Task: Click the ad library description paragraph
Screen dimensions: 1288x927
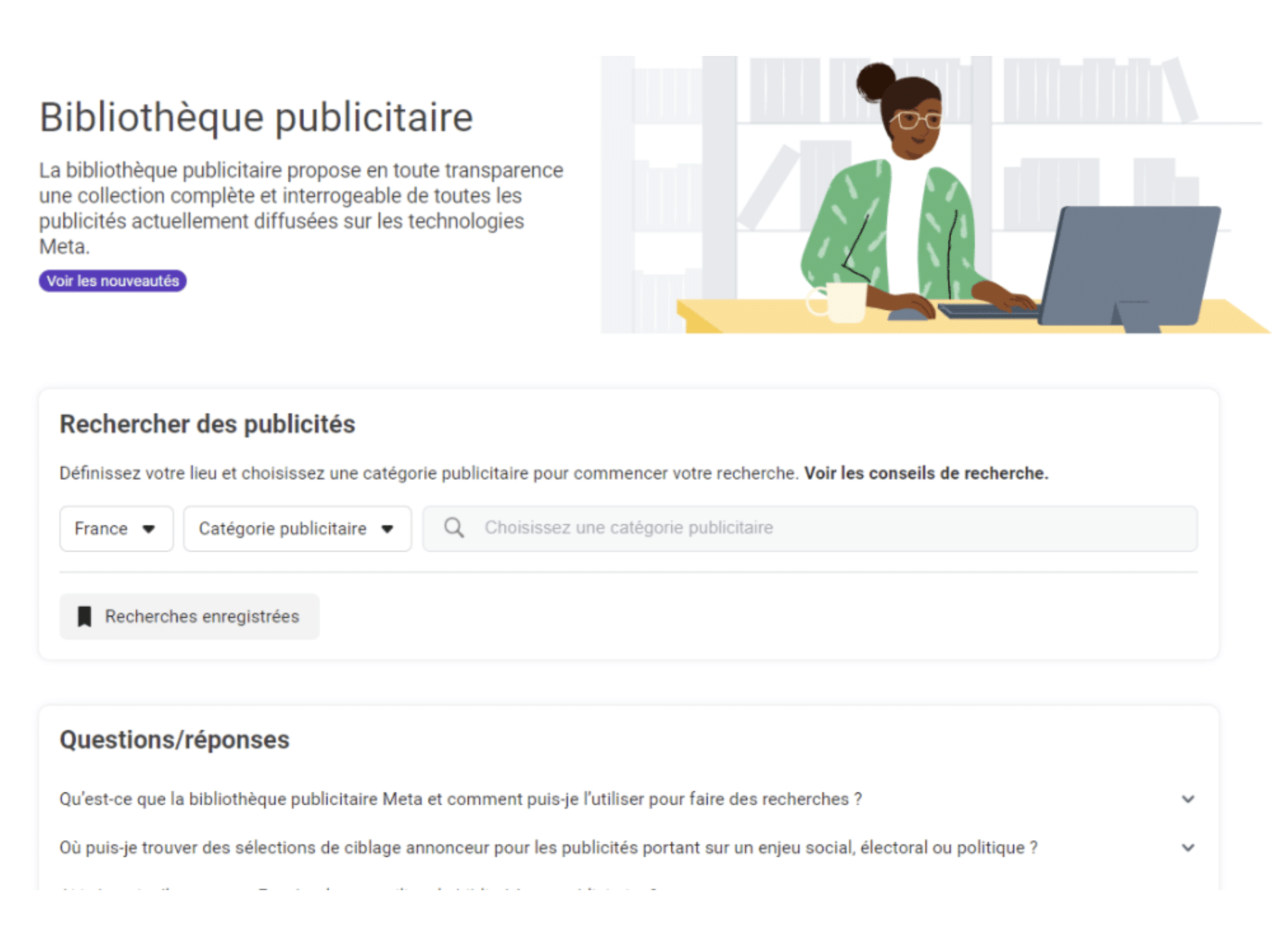Action: pyautogui.click(x=301, y=208)
